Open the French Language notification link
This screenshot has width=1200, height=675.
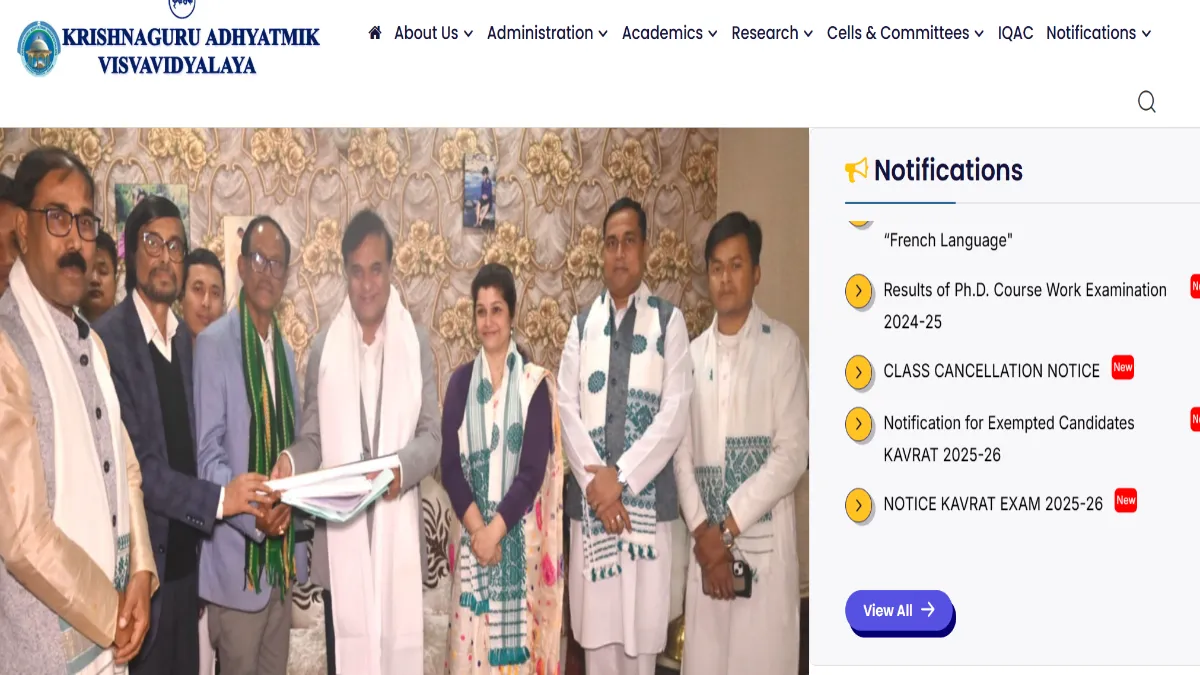coord(948,240)
